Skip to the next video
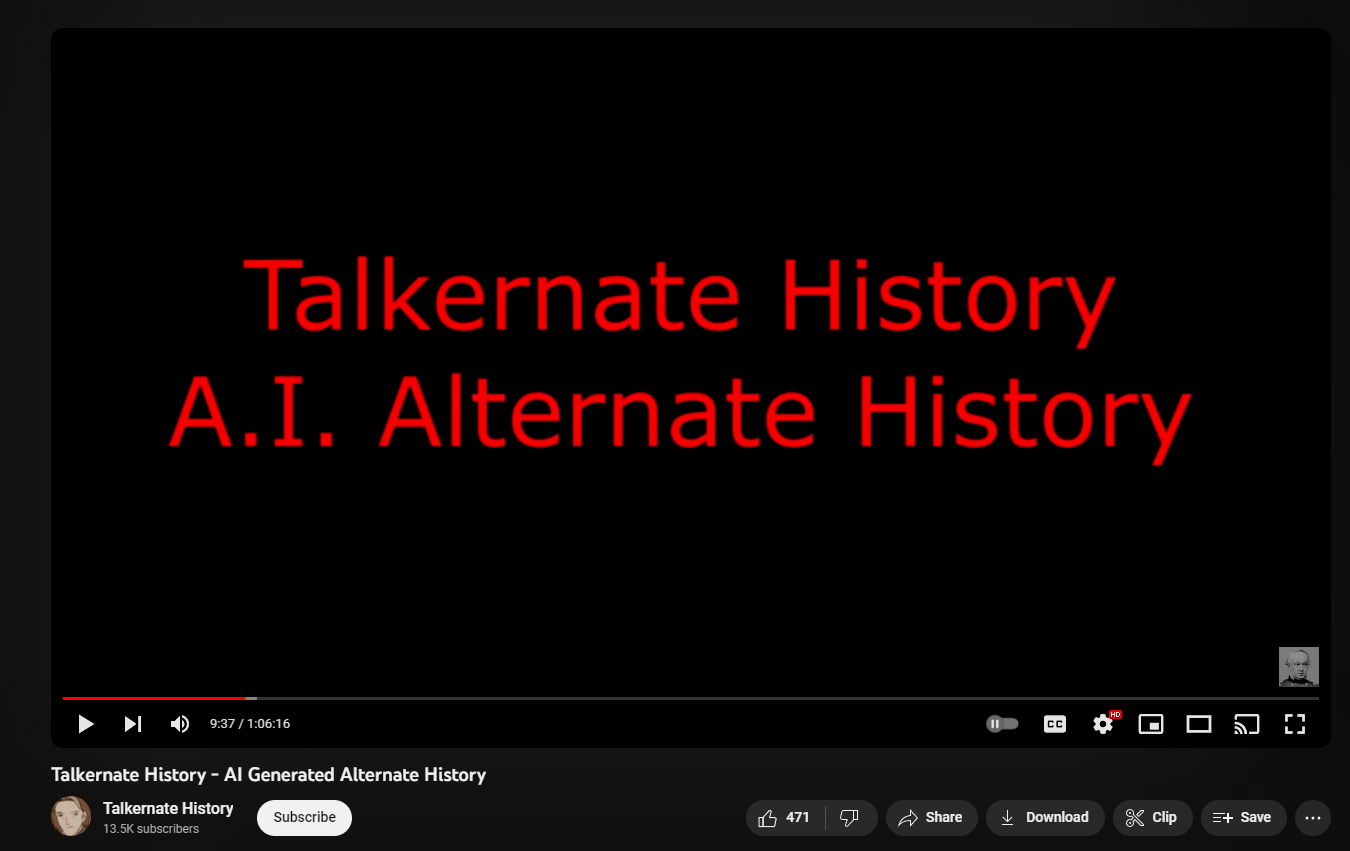 133,724
